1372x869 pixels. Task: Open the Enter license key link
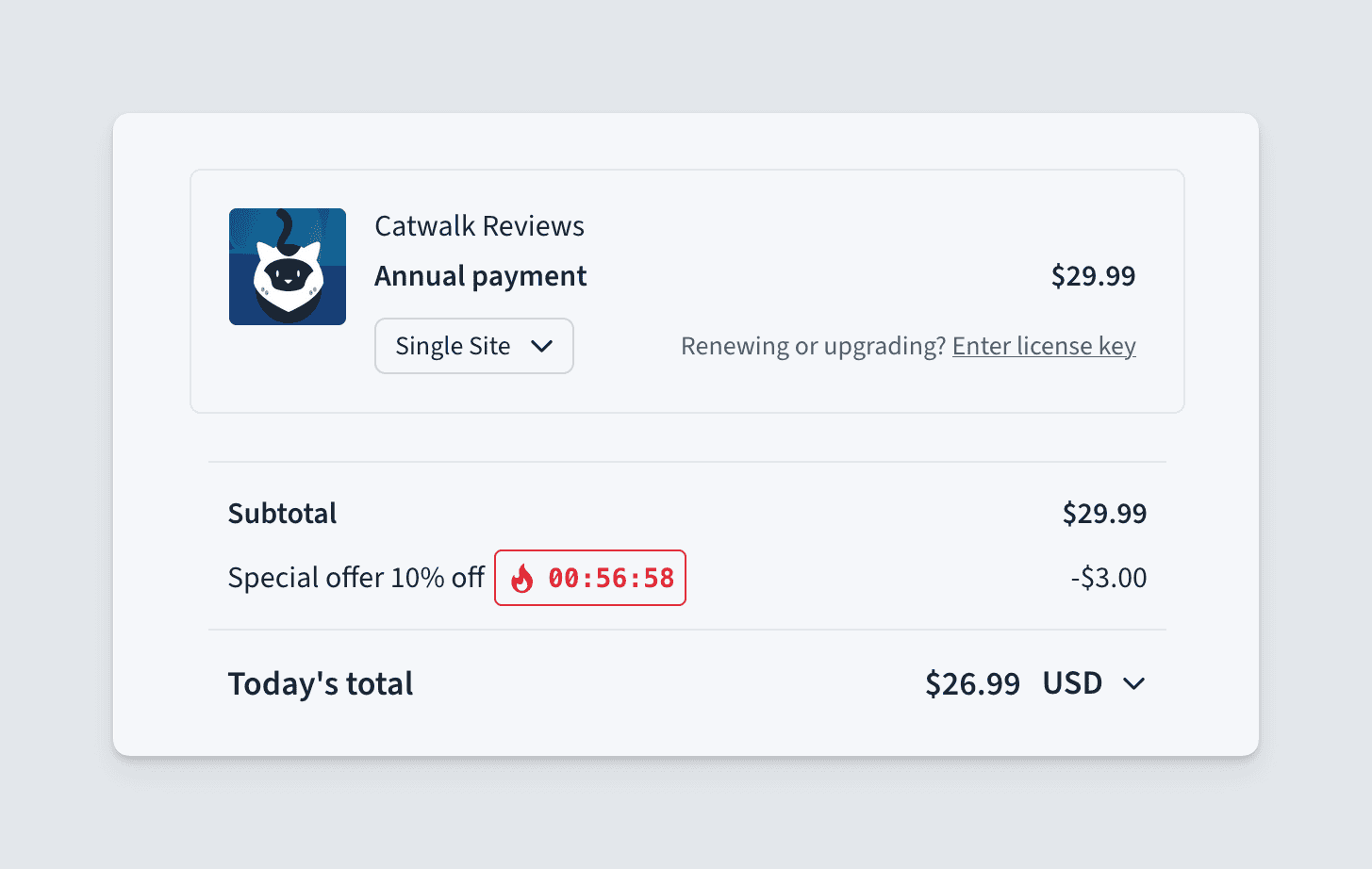point(1044,346)
